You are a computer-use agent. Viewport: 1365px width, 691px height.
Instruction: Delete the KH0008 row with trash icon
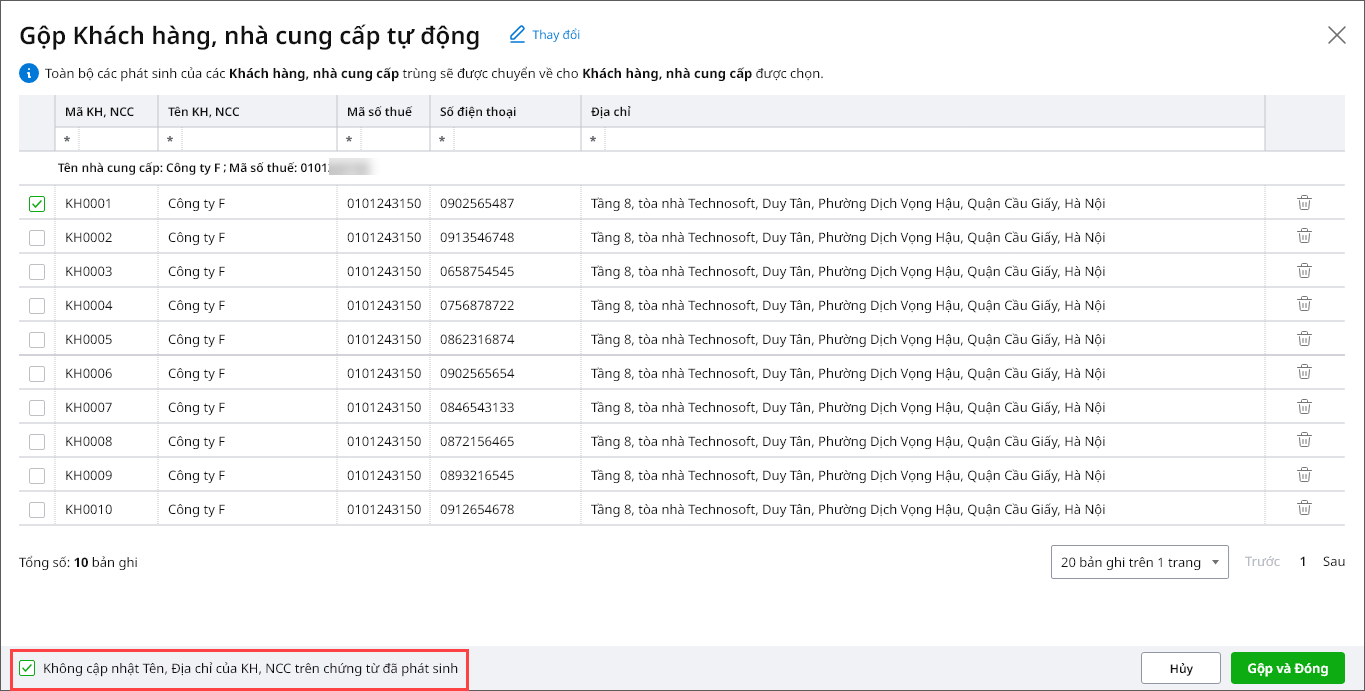click(1304, 441)
